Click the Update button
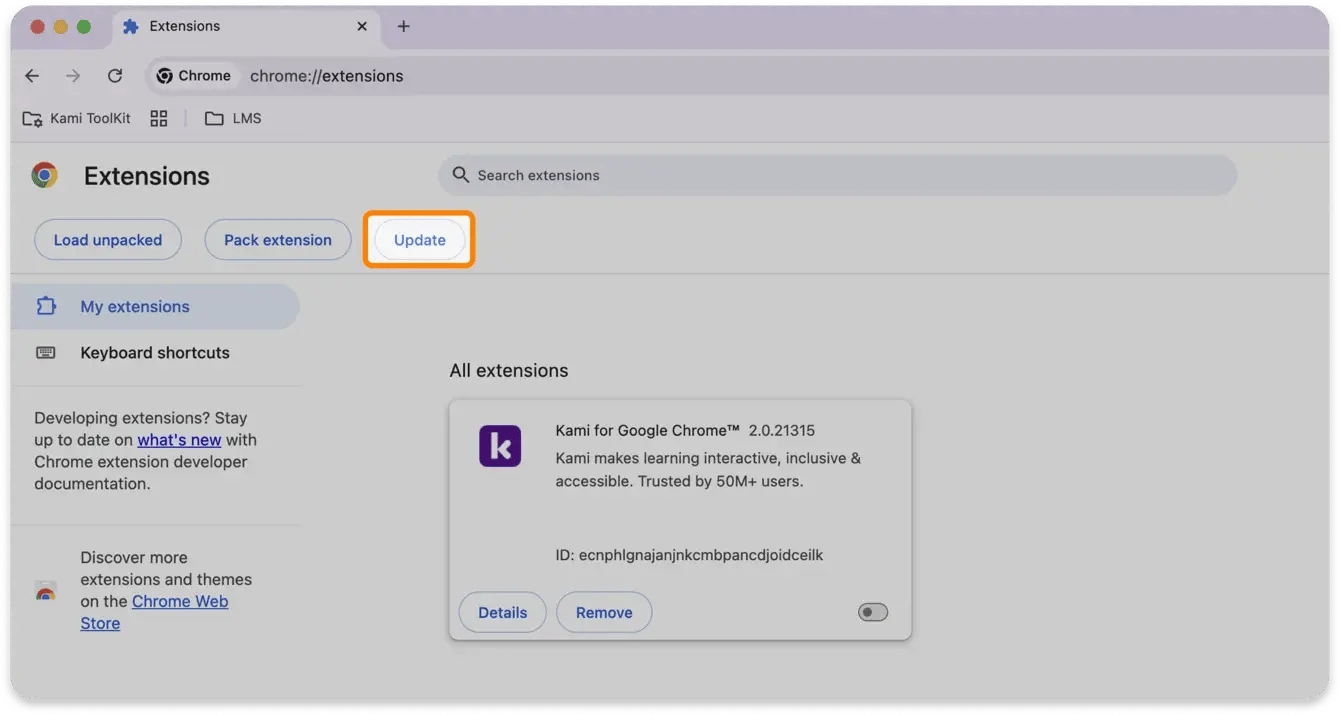The width and height of the screenshot is (1340, 715). click(420, 240)
